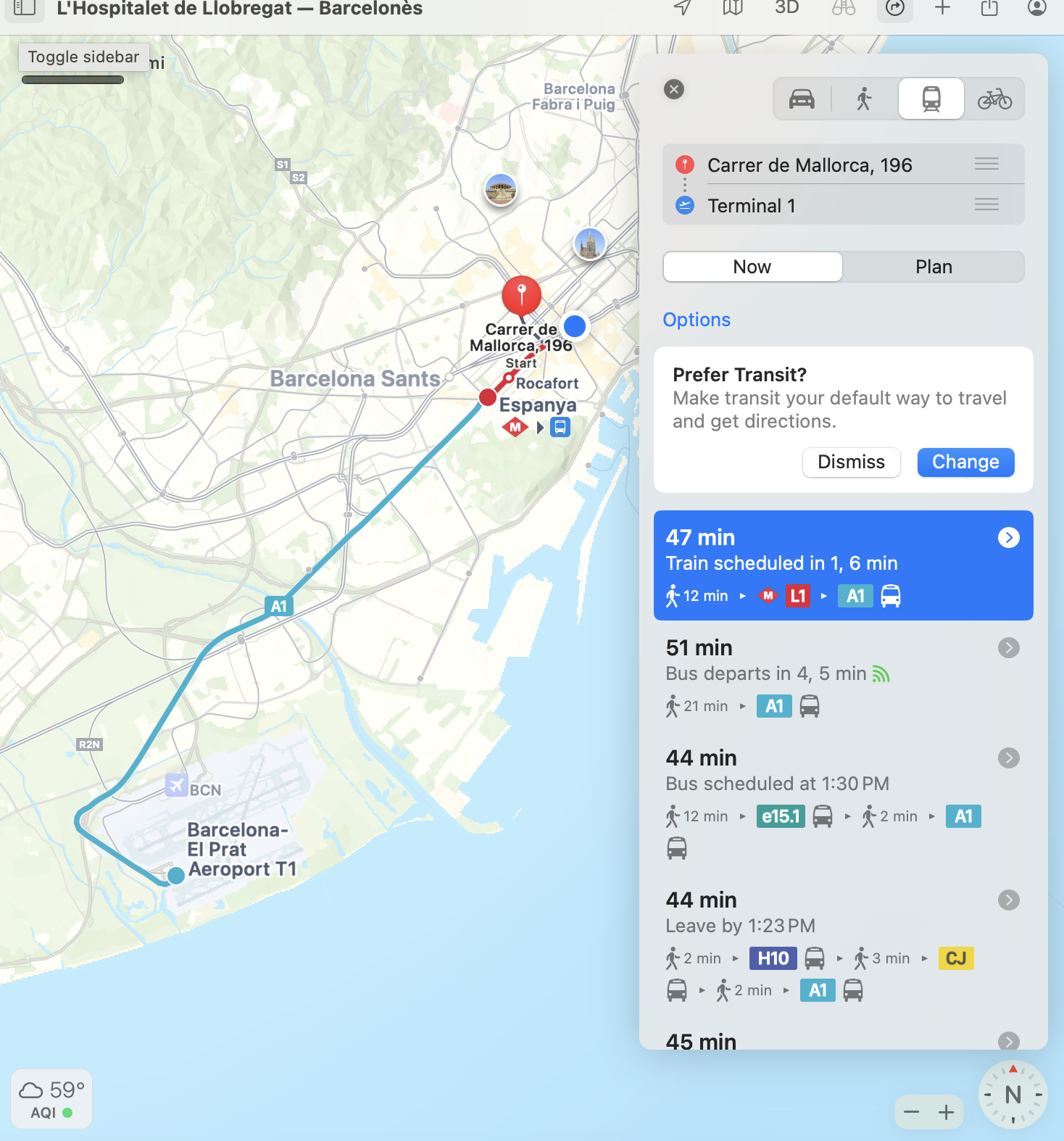Viewport: 1064px width, 1141px height.
Task: Select the Drive directions mode
Action: 802,99
